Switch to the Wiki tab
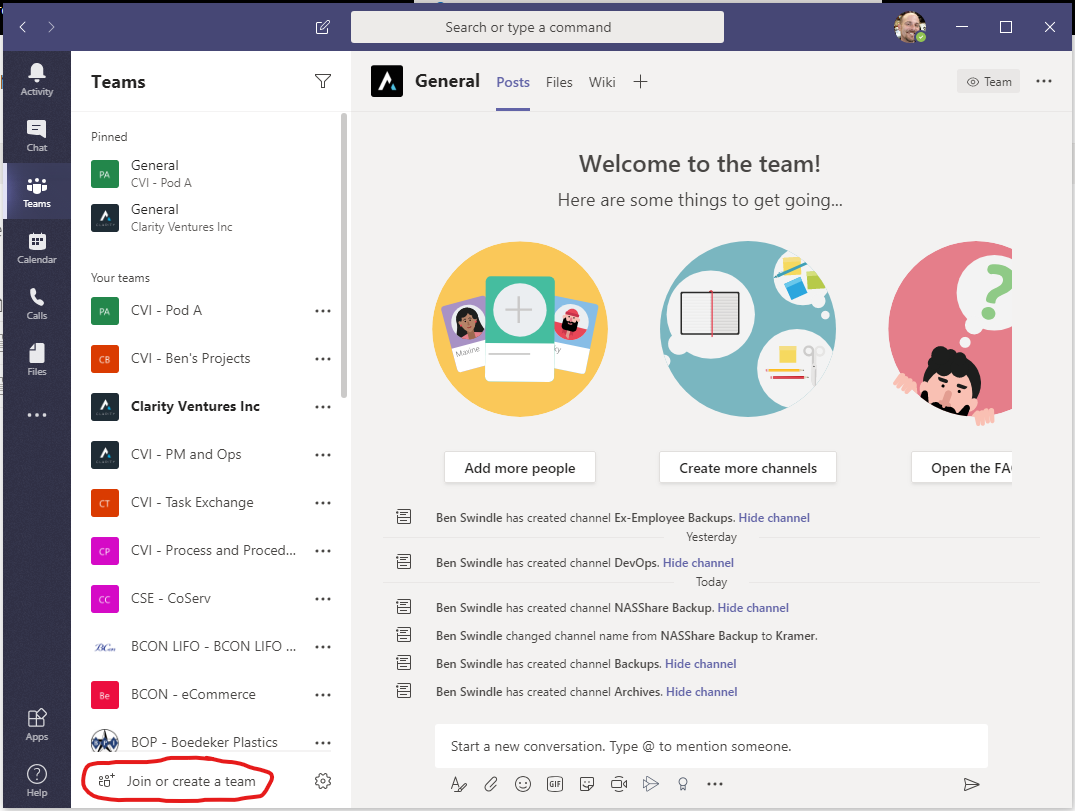 pyautogui.click(x=602, y=82)
